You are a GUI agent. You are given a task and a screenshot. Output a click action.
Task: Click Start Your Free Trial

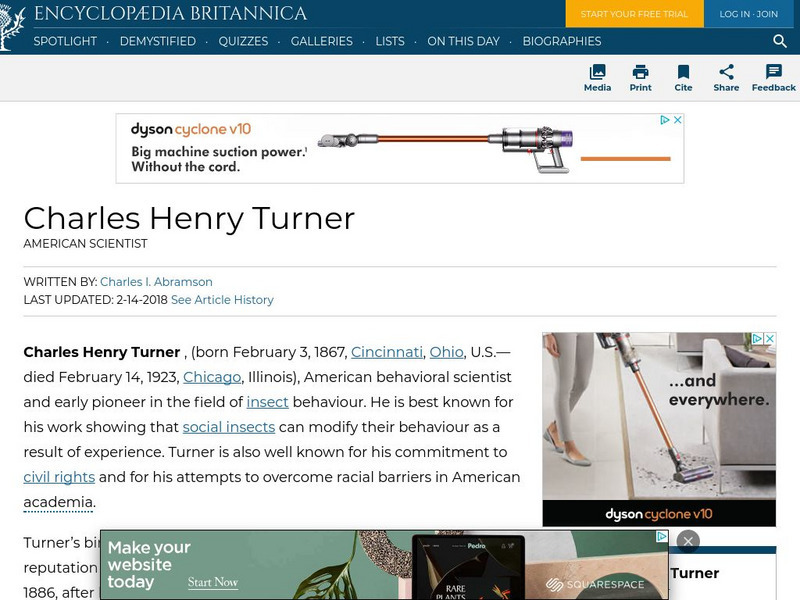[634, 15]
